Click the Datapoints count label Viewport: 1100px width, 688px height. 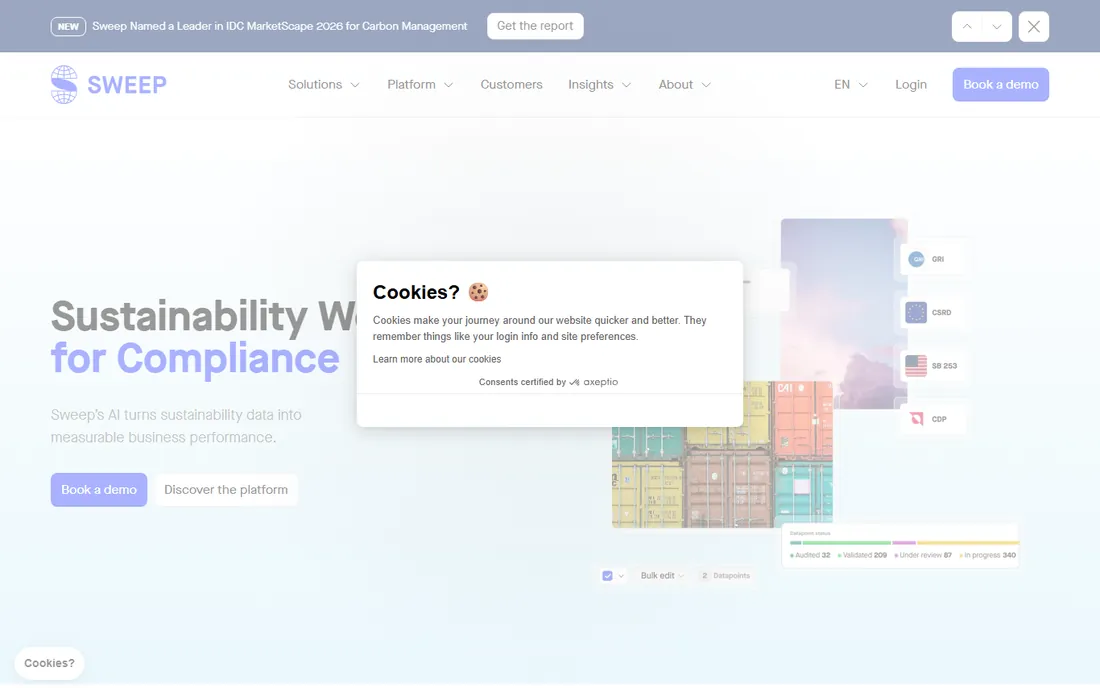(725, 576)
